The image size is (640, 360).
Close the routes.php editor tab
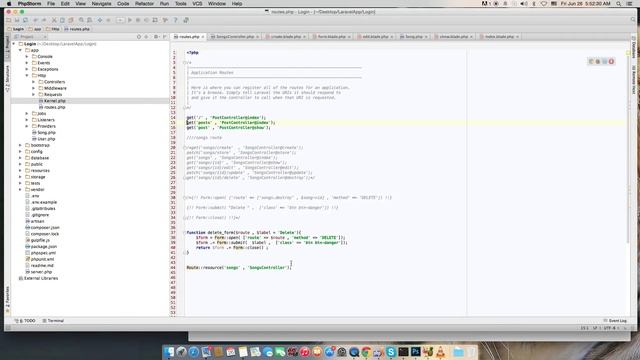(202, 37)
